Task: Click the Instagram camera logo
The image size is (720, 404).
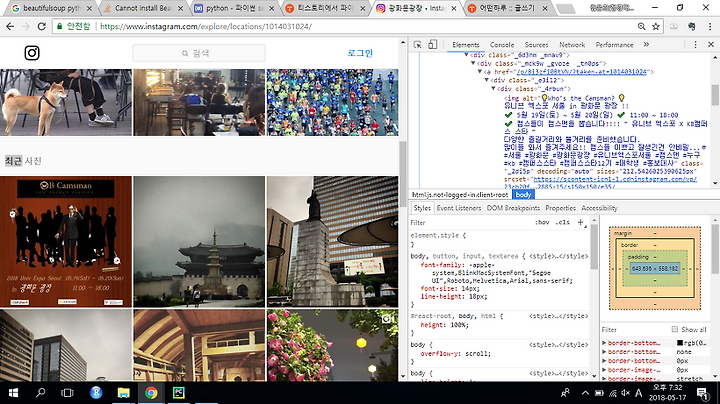Action: pos(32,53)
